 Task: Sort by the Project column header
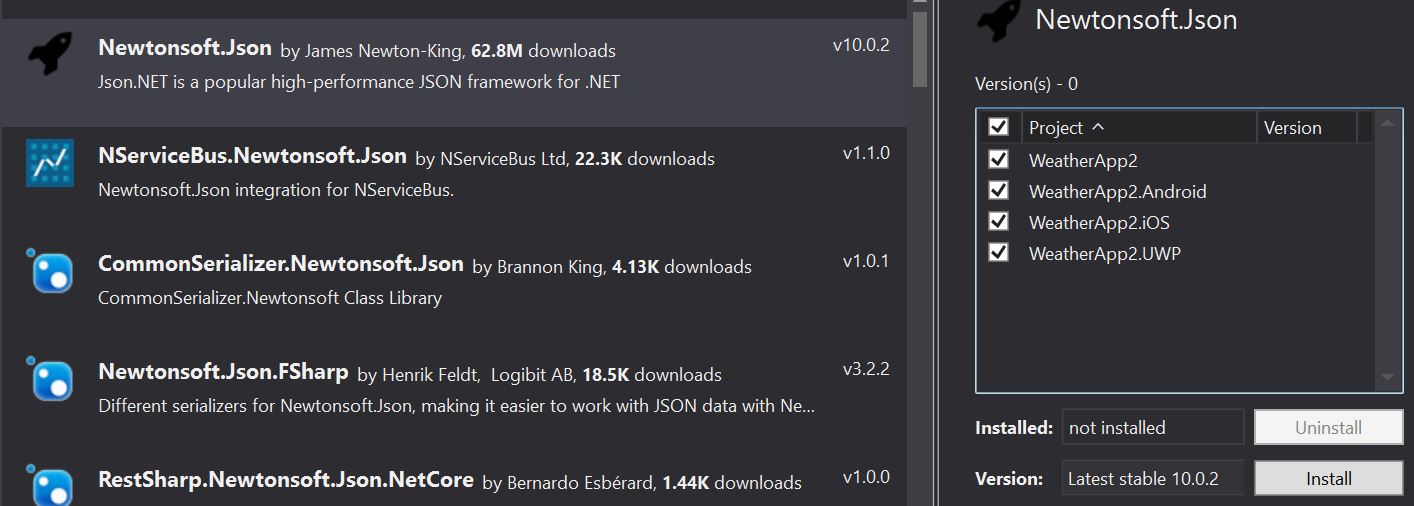click(x=1138, y=127)
